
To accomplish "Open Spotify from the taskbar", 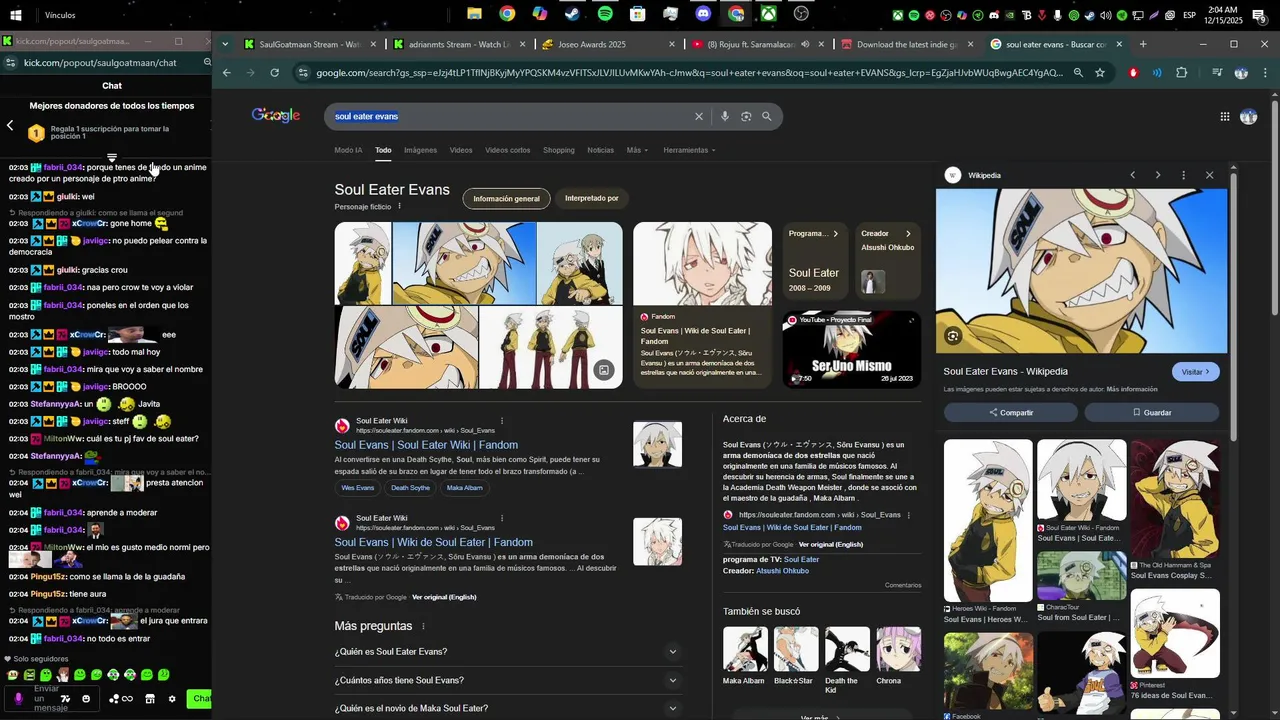I will [605, 14].
